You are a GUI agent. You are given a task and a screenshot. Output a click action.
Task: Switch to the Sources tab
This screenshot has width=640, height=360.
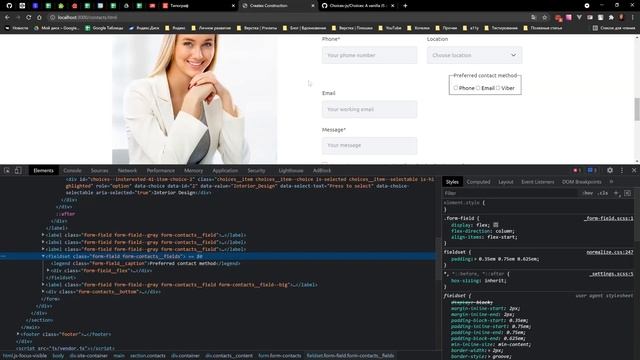[x=100, y=171]
